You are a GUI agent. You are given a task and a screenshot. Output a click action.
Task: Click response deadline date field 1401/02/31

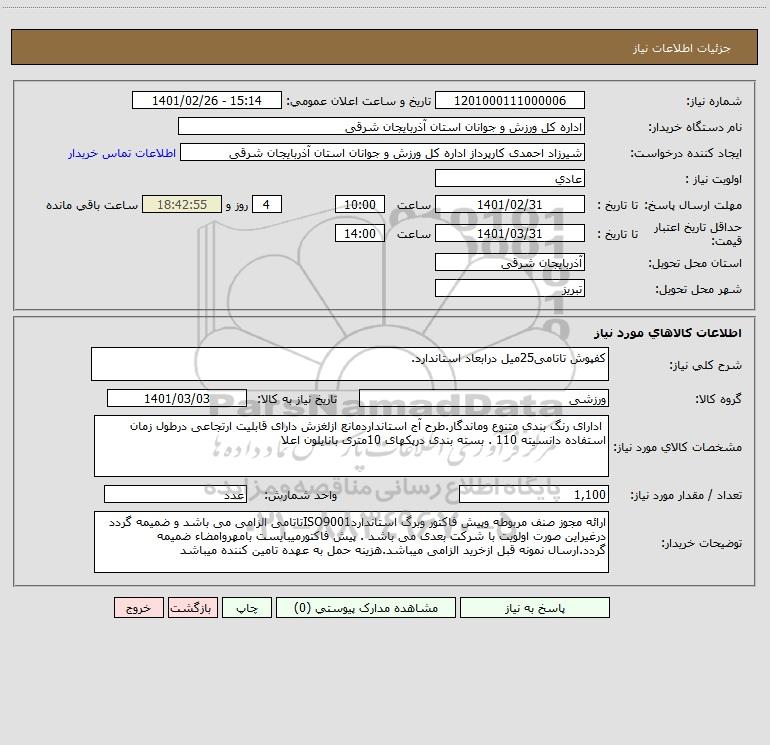coord(510,205)
